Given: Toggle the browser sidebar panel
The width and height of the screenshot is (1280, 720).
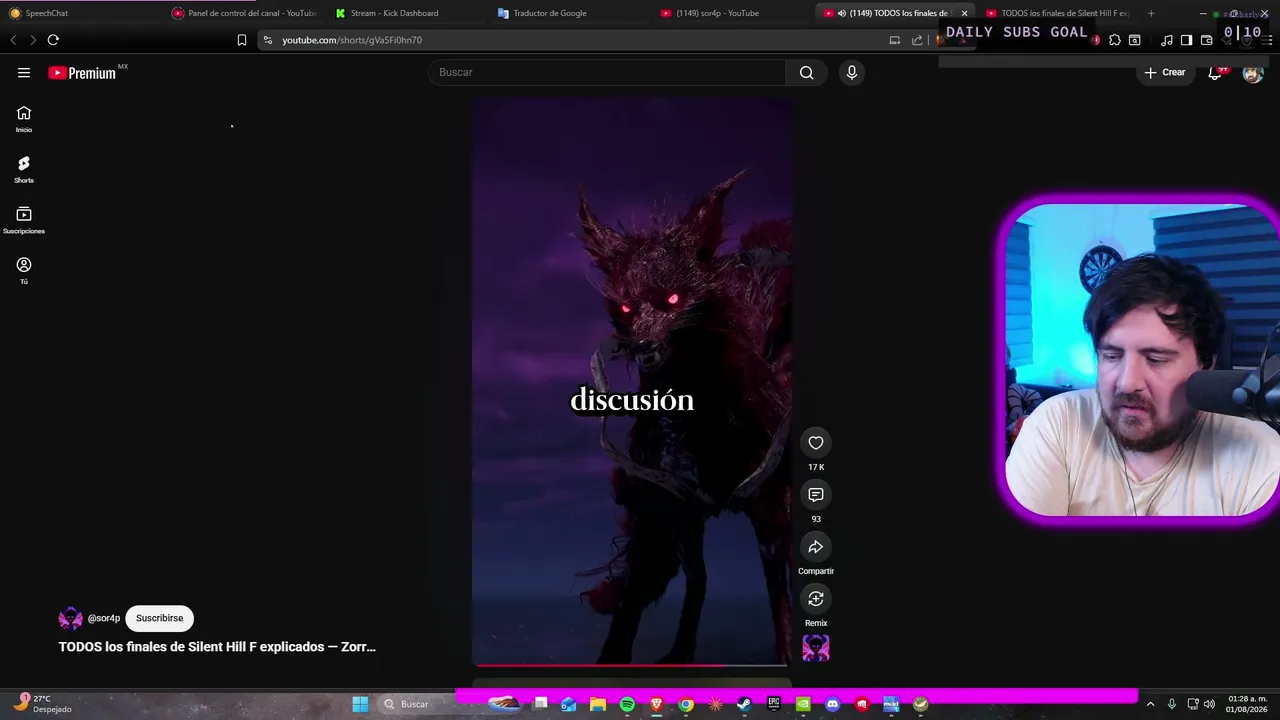Looking at the screenshot, I should (1186, 40).
